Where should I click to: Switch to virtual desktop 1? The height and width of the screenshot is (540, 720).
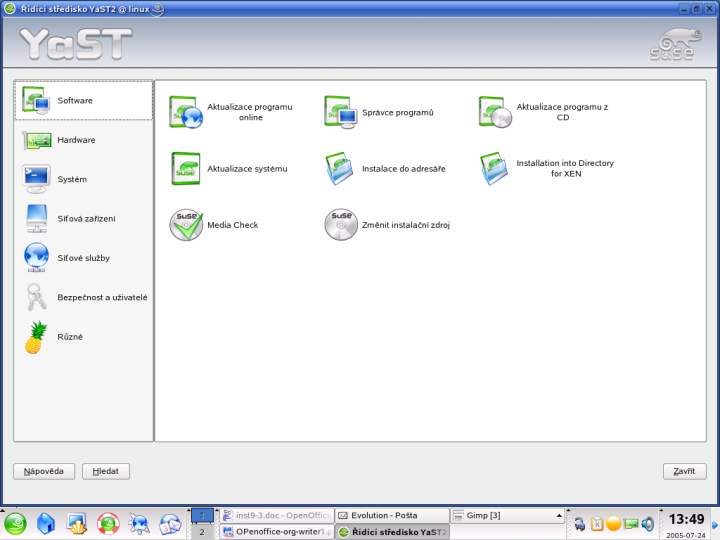(202, 516)
